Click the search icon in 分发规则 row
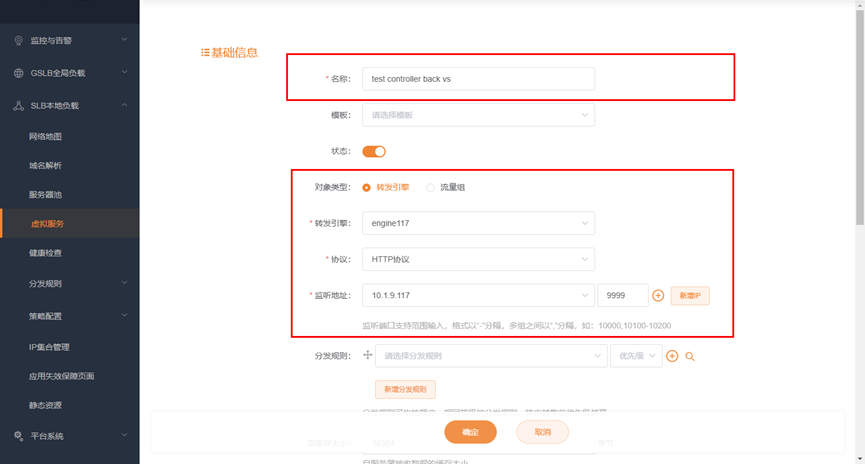Screen dimensions: 865x464 click(x=690, y=355)
